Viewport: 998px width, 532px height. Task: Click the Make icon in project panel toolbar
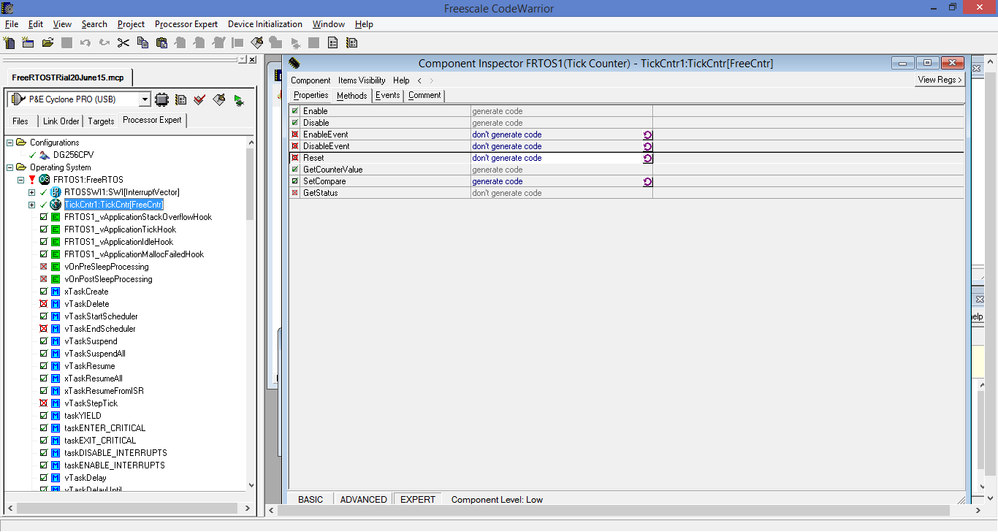(x=219, y=100)
